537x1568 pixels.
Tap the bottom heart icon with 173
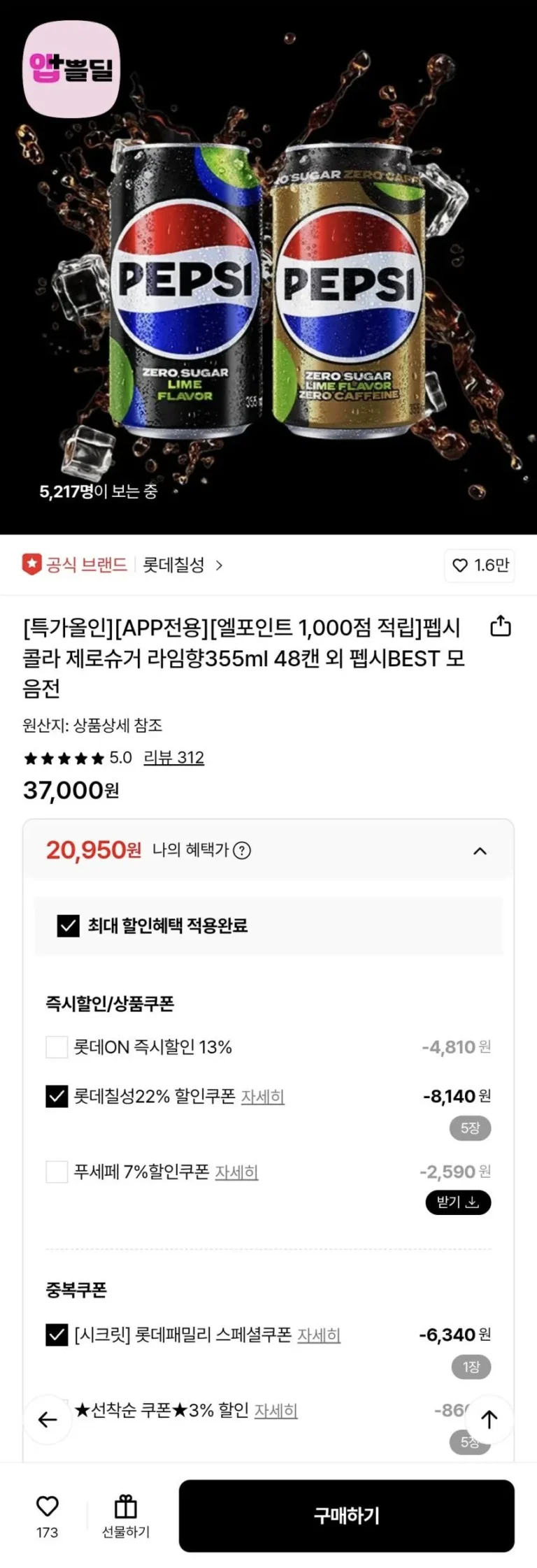(47, 1508)
